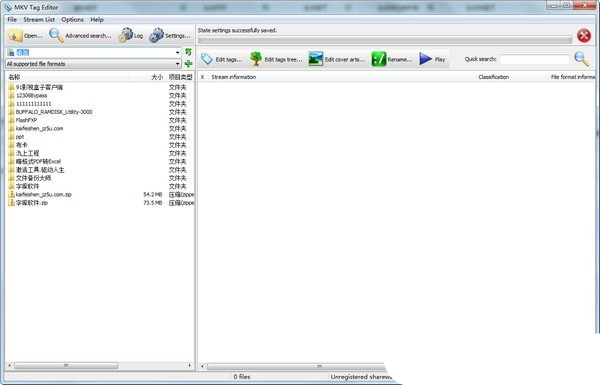600x385 pixels.
Task: Refresh folder with green arrows icon
Action: pos(188,52)
